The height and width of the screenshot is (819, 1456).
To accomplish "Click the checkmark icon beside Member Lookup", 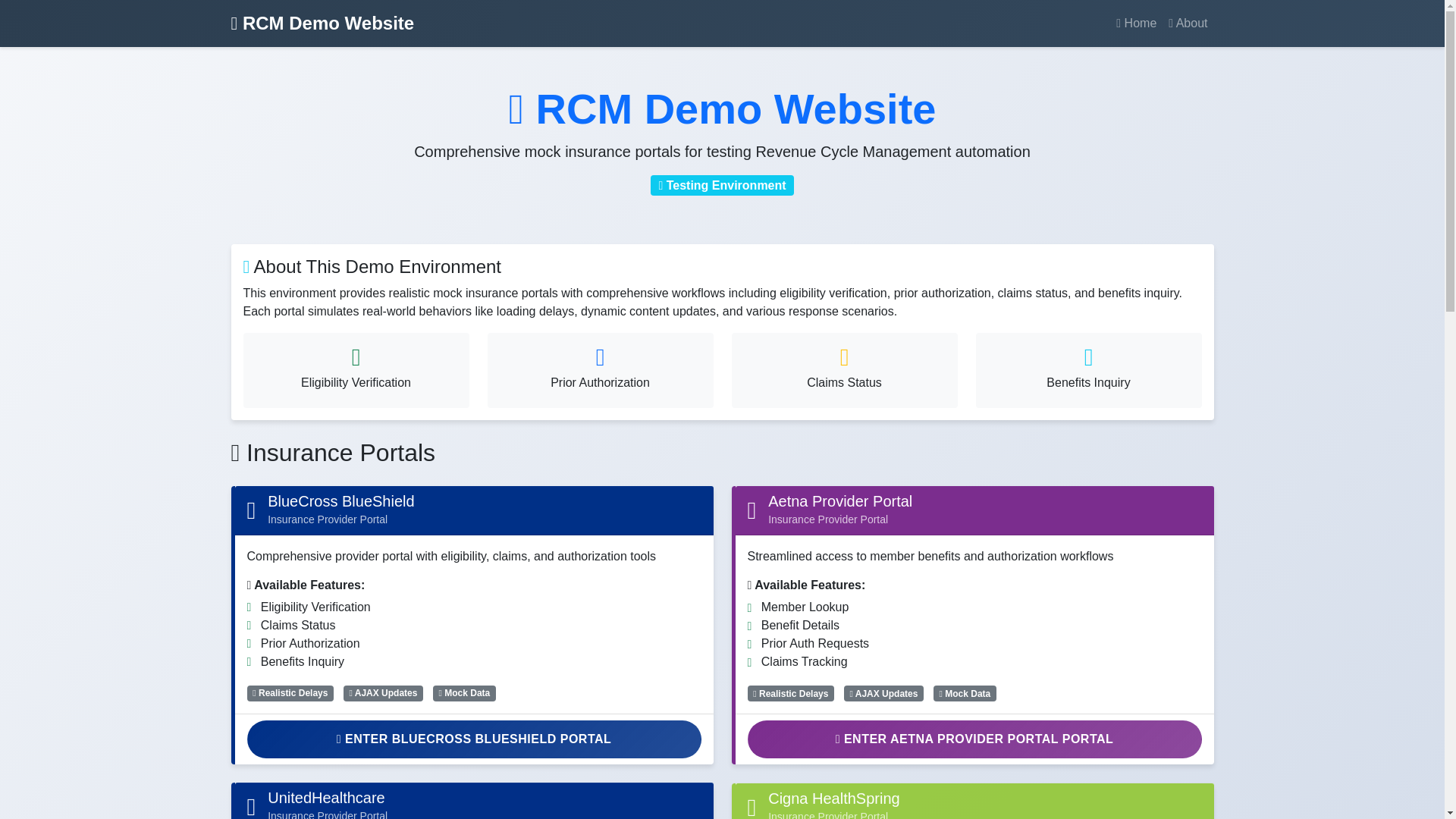I will coord(750,608).
